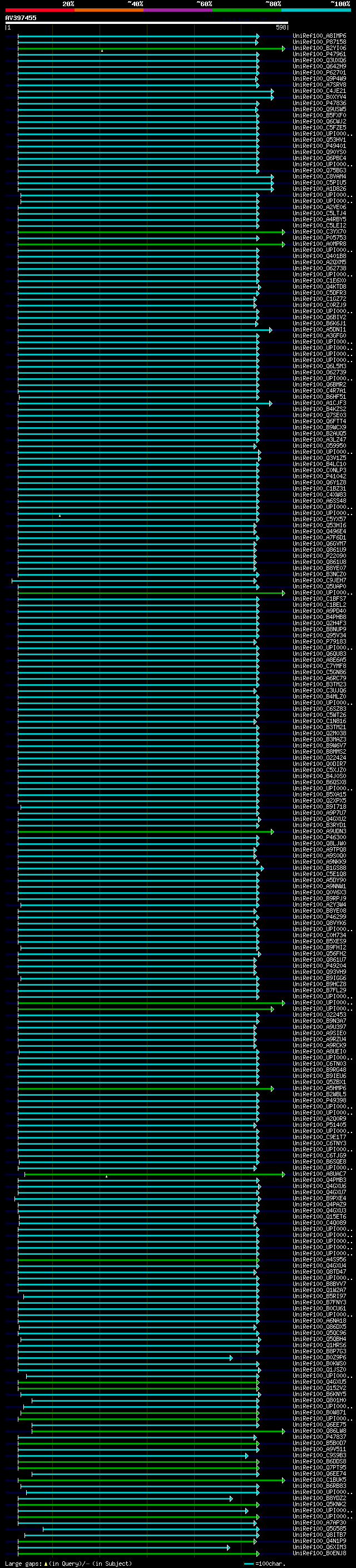Open hit UniRef100_C4JE21
Screen dimensions: 356x1568
(319, 91)
